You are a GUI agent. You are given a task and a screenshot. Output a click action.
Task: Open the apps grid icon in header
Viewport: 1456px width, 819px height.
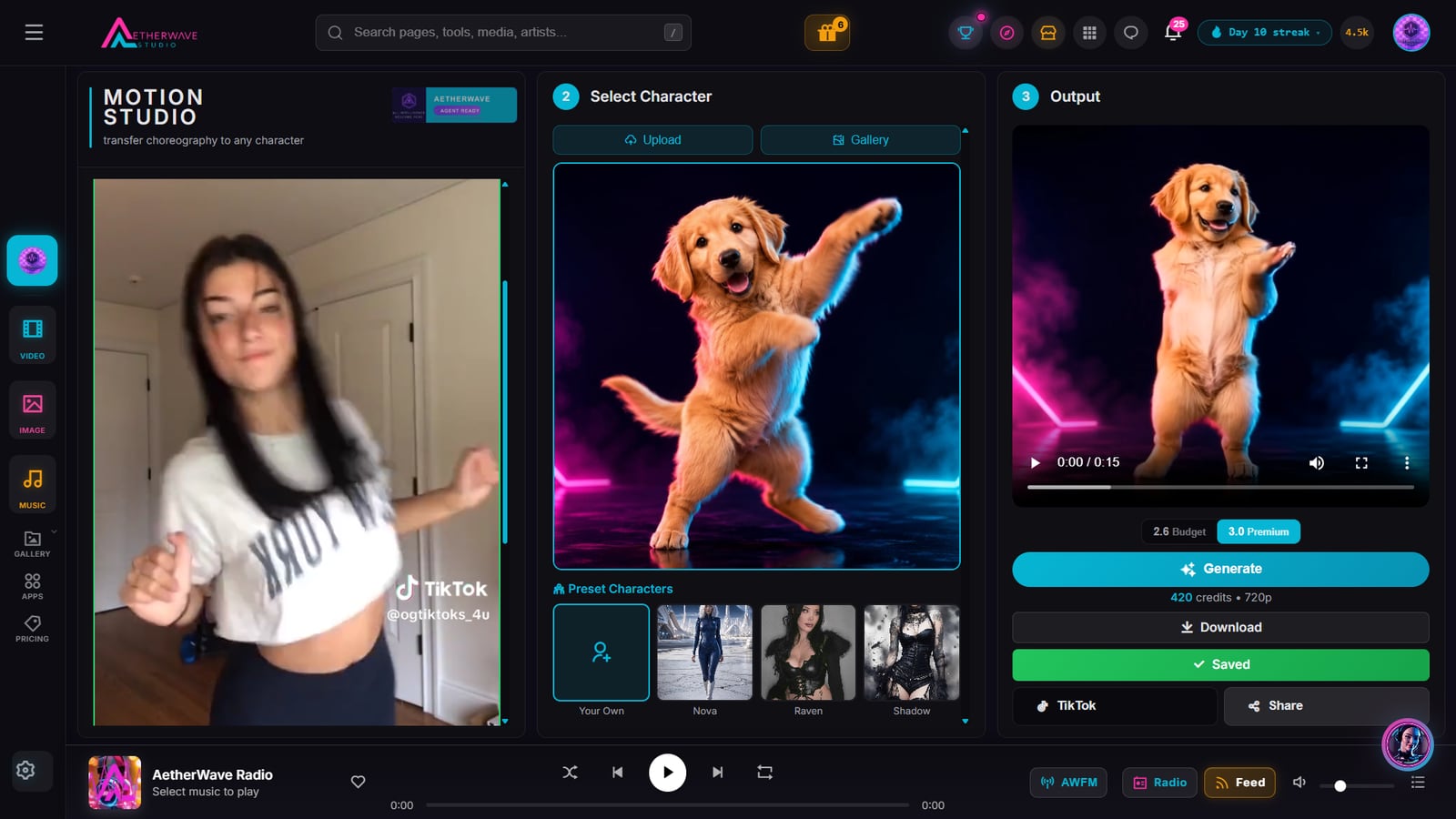pos(1089,33)
